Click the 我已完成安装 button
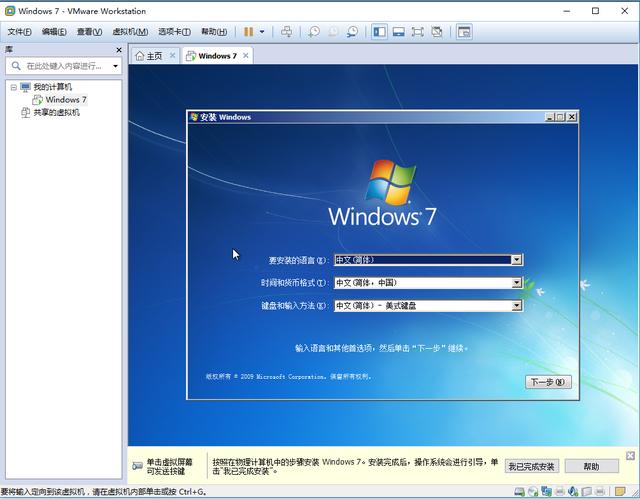The image size is (640, 499). [531, 466]
